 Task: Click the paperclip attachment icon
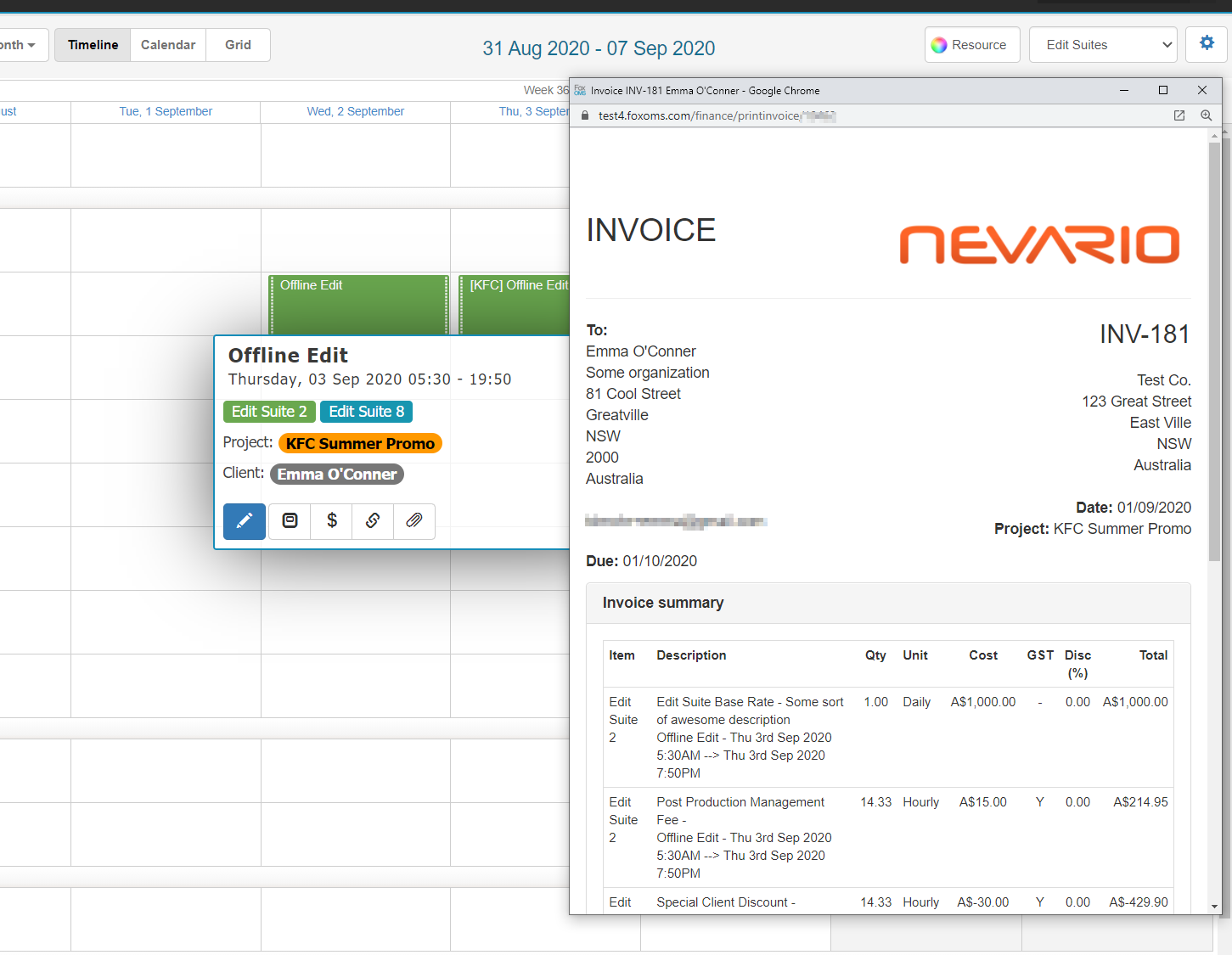pyautogui.click(x=414, y=521)
